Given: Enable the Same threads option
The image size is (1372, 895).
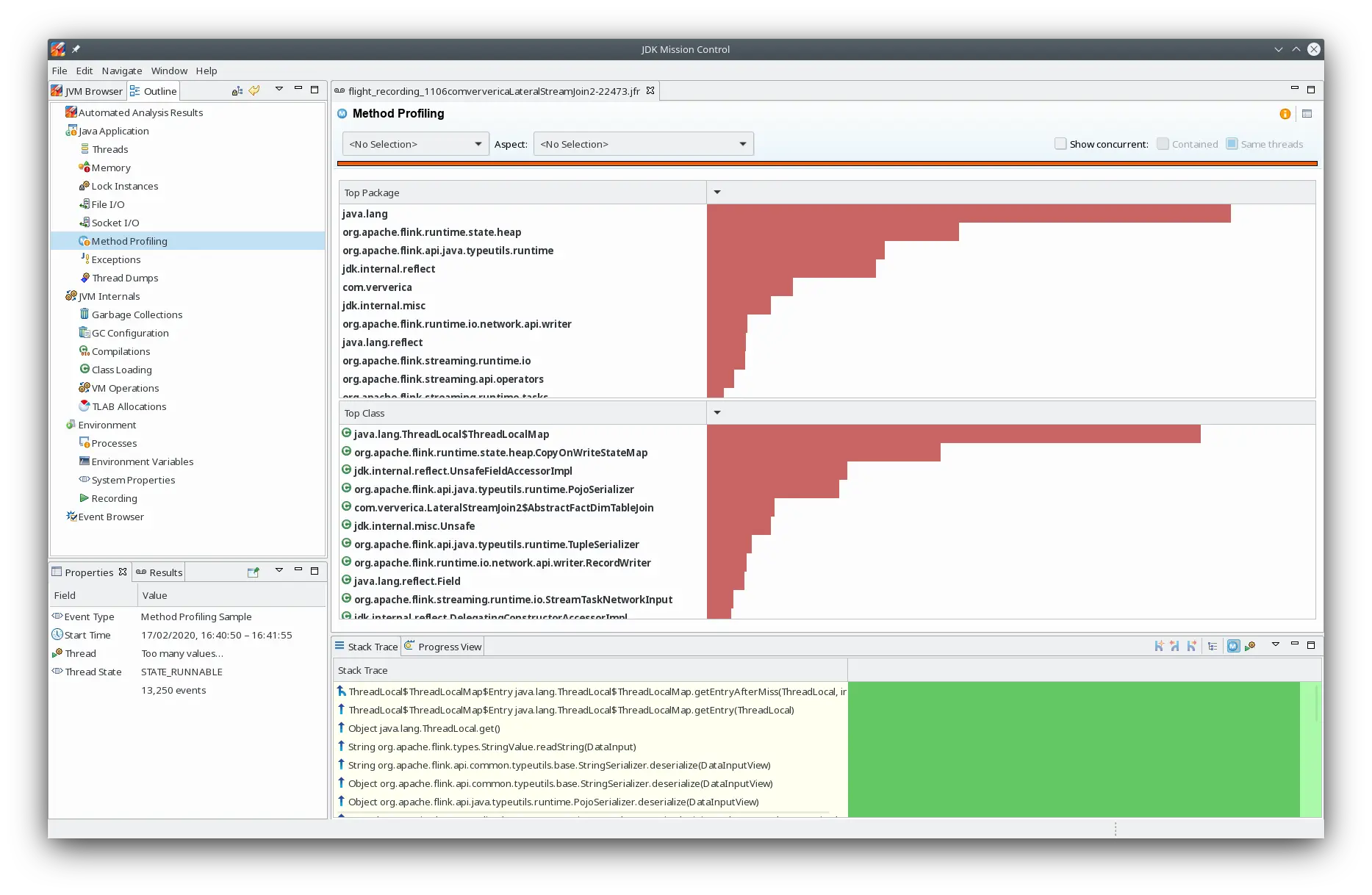Looking at the screenshot, I should click(1231, 143).
